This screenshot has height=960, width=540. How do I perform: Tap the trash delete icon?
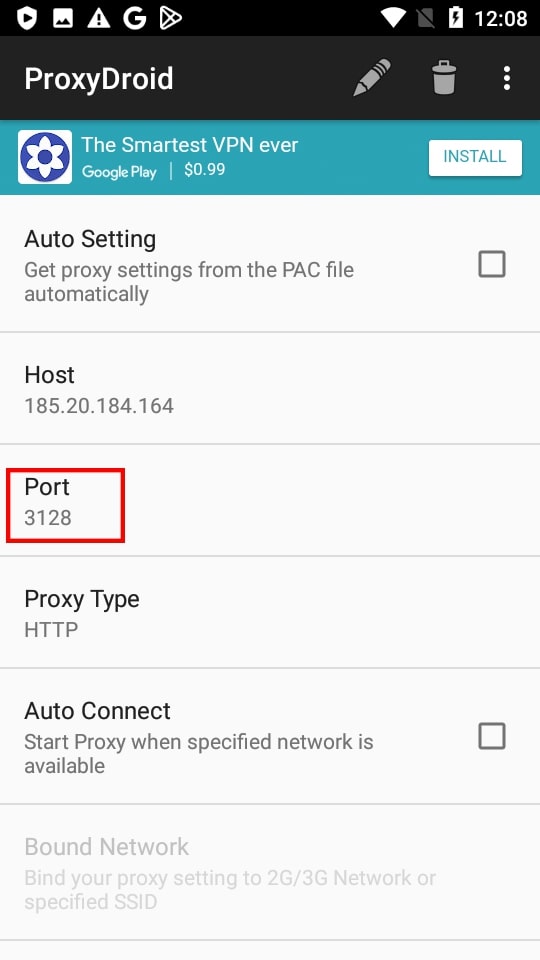tap(443, 78)
